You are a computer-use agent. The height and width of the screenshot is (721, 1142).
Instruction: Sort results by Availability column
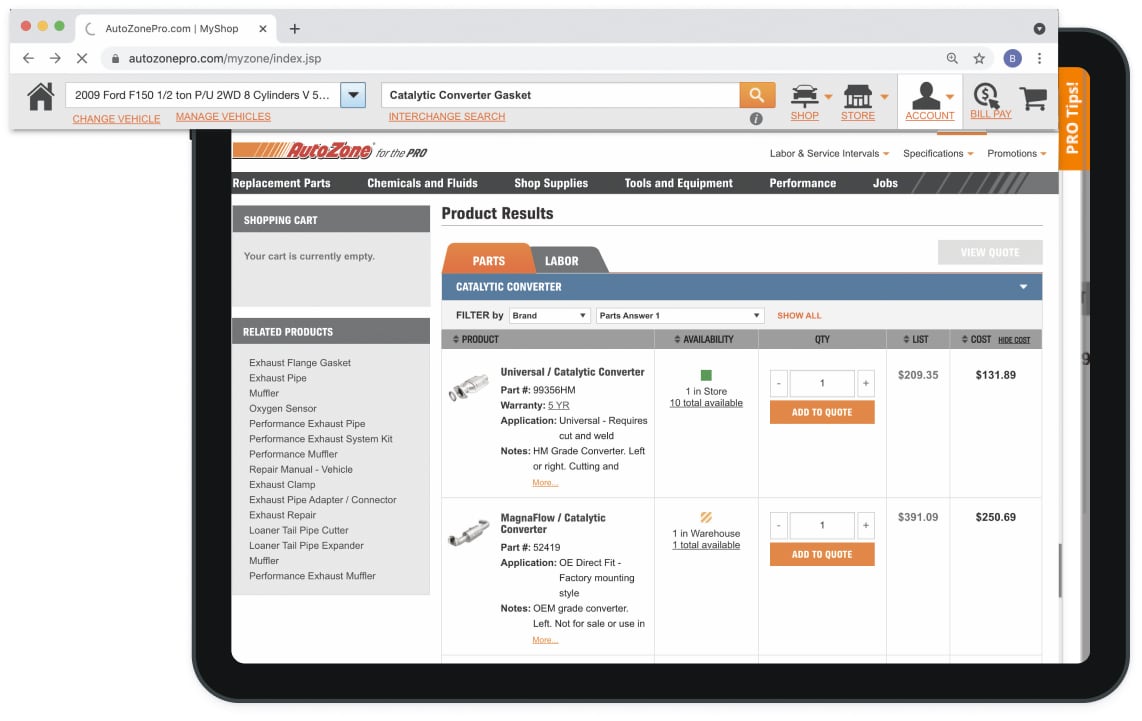pyautogui.click(x=704, y=339)
